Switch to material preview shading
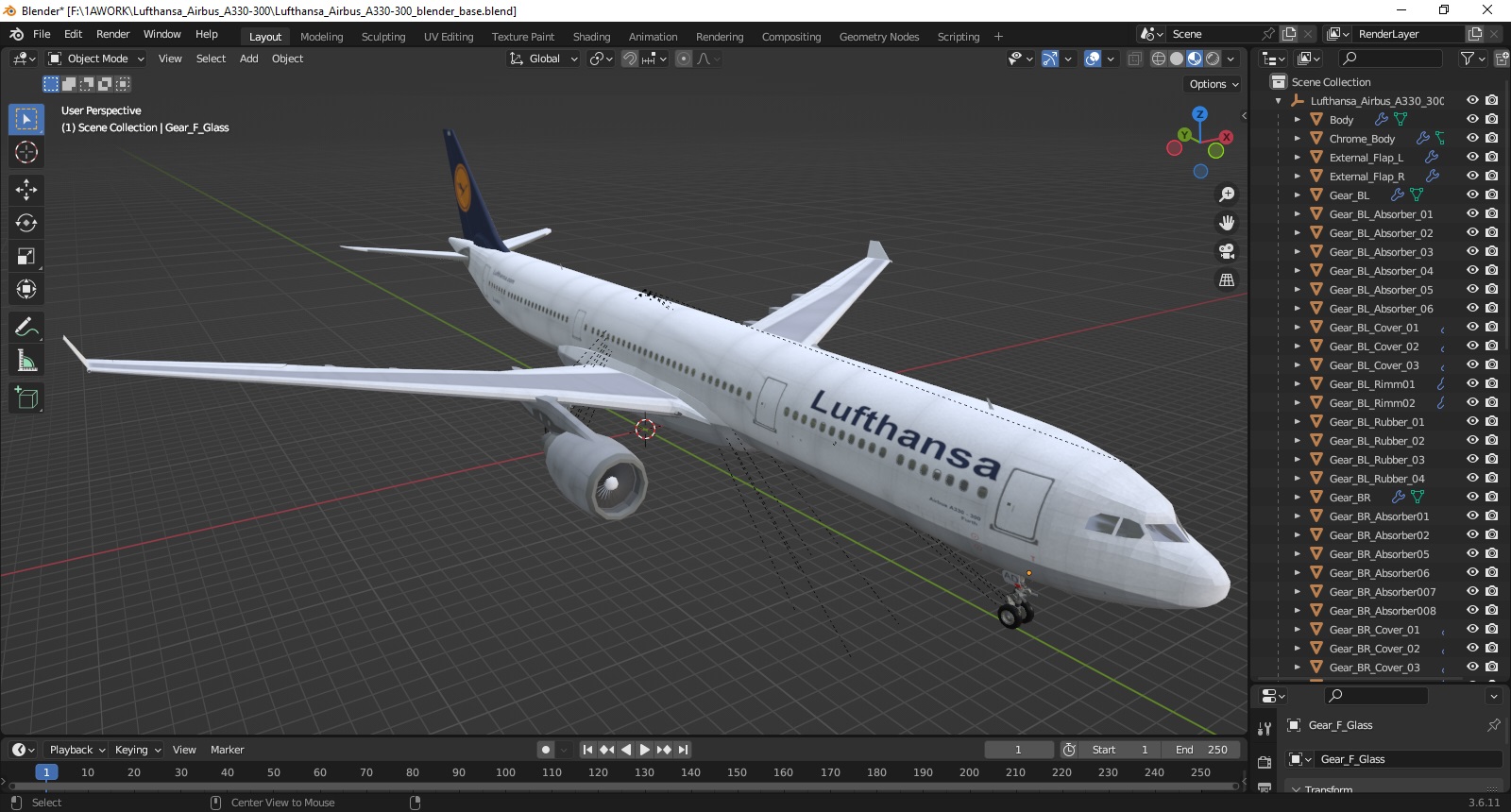Image resolution: width=1511 pixels, height=812 pixels. click(1195, 59)
